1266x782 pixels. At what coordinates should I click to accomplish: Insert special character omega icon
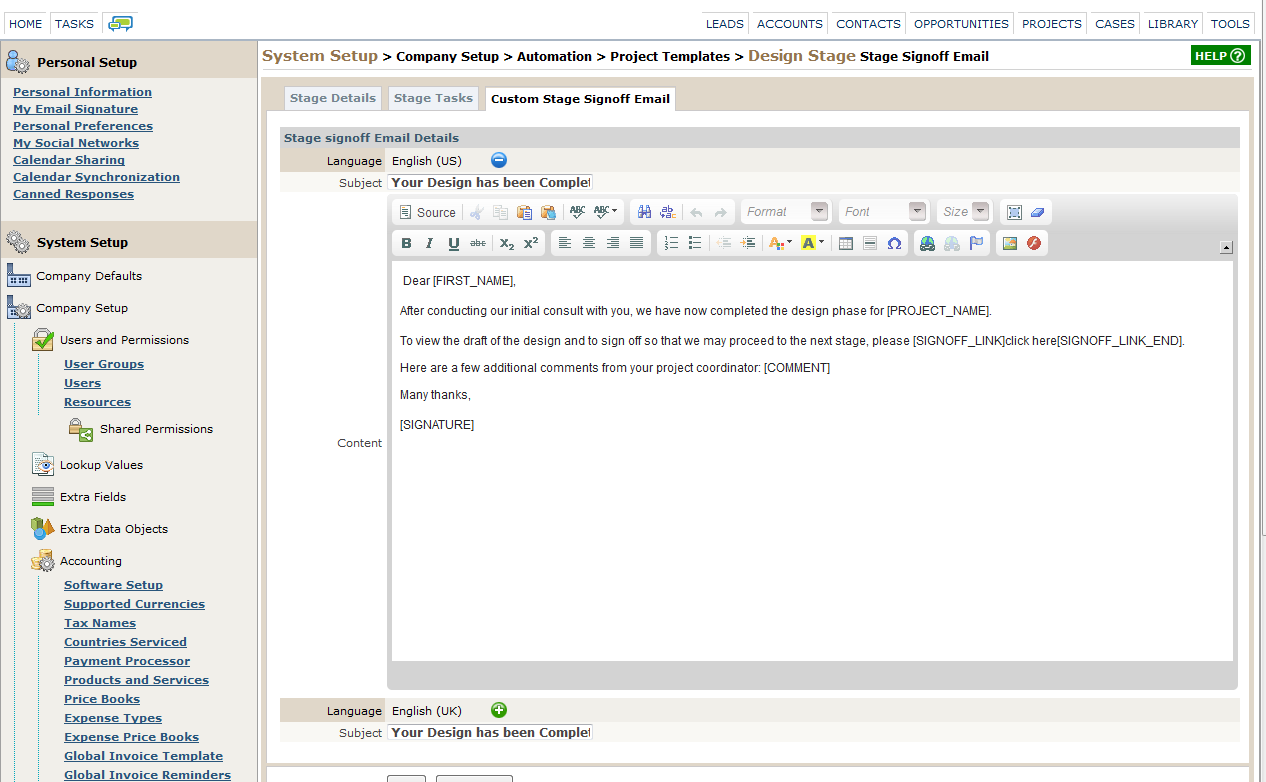pyautogui.click(x=894, y=243)
